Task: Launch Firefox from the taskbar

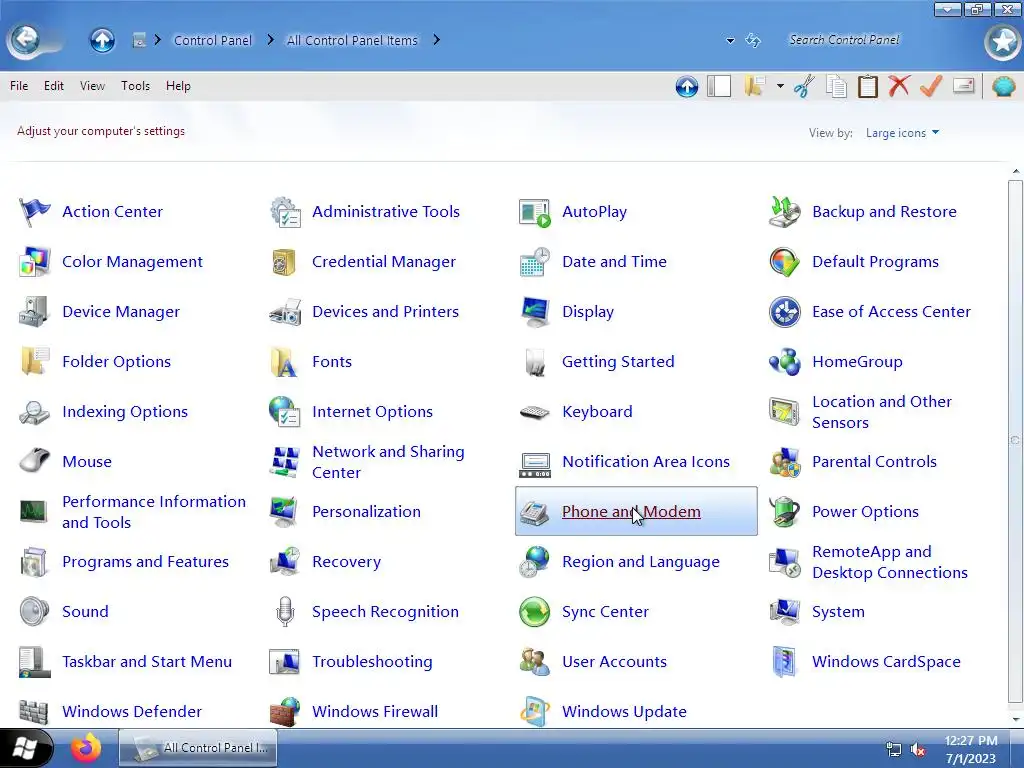Action: point(86,748)
